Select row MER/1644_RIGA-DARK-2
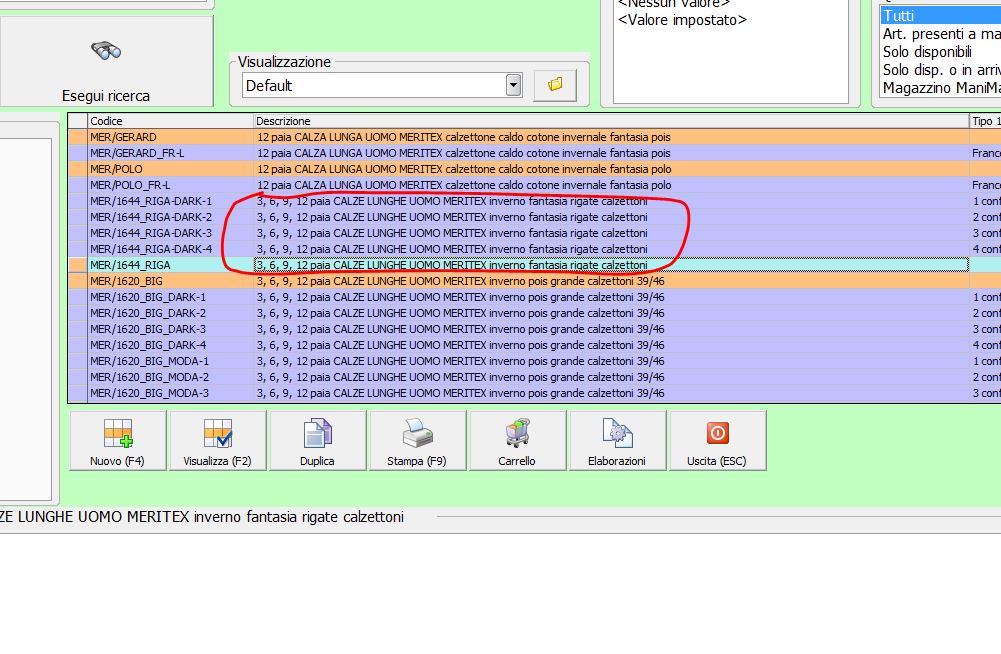The height and width of the screenshot is (654, 1001). (170, 217)
